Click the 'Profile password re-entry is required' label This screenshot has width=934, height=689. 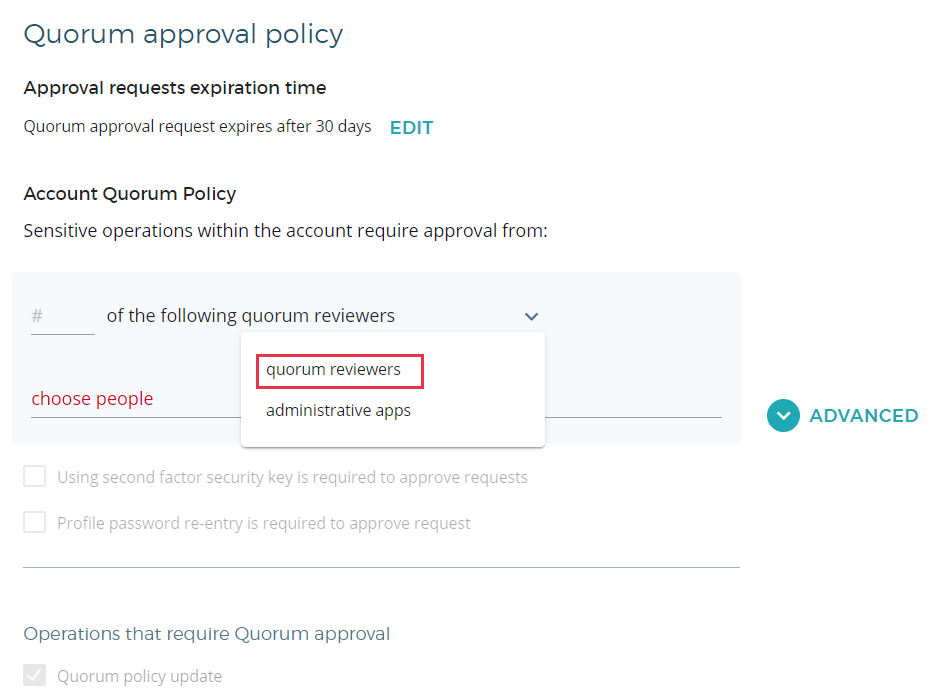coord(264,523)
